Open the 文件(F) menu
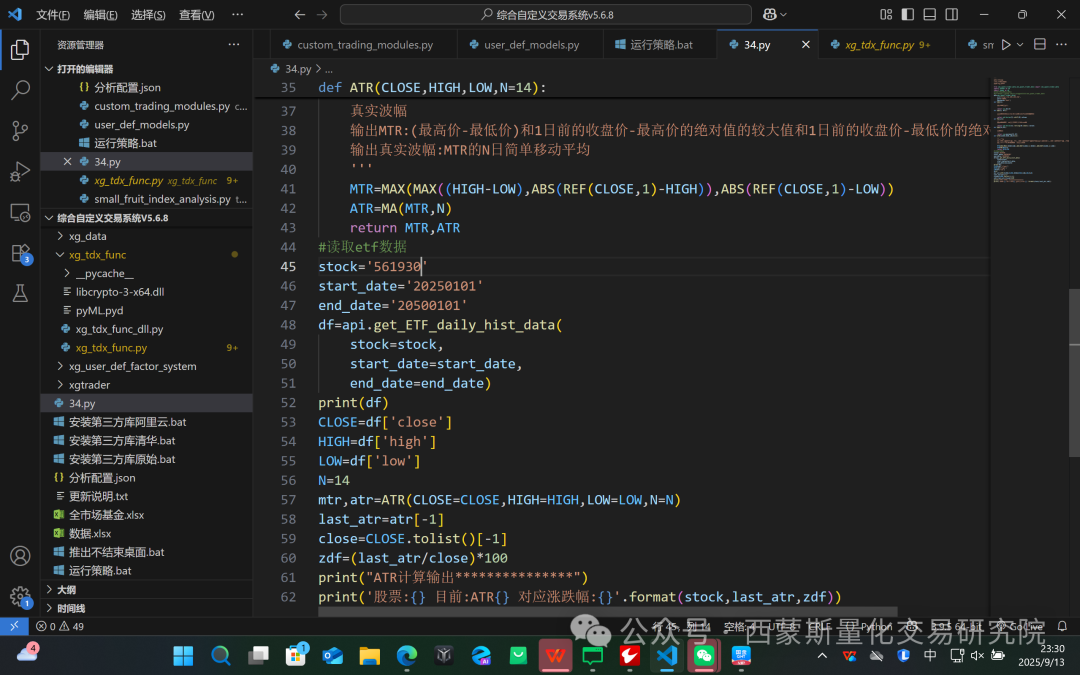 click(x=52, y=14)
